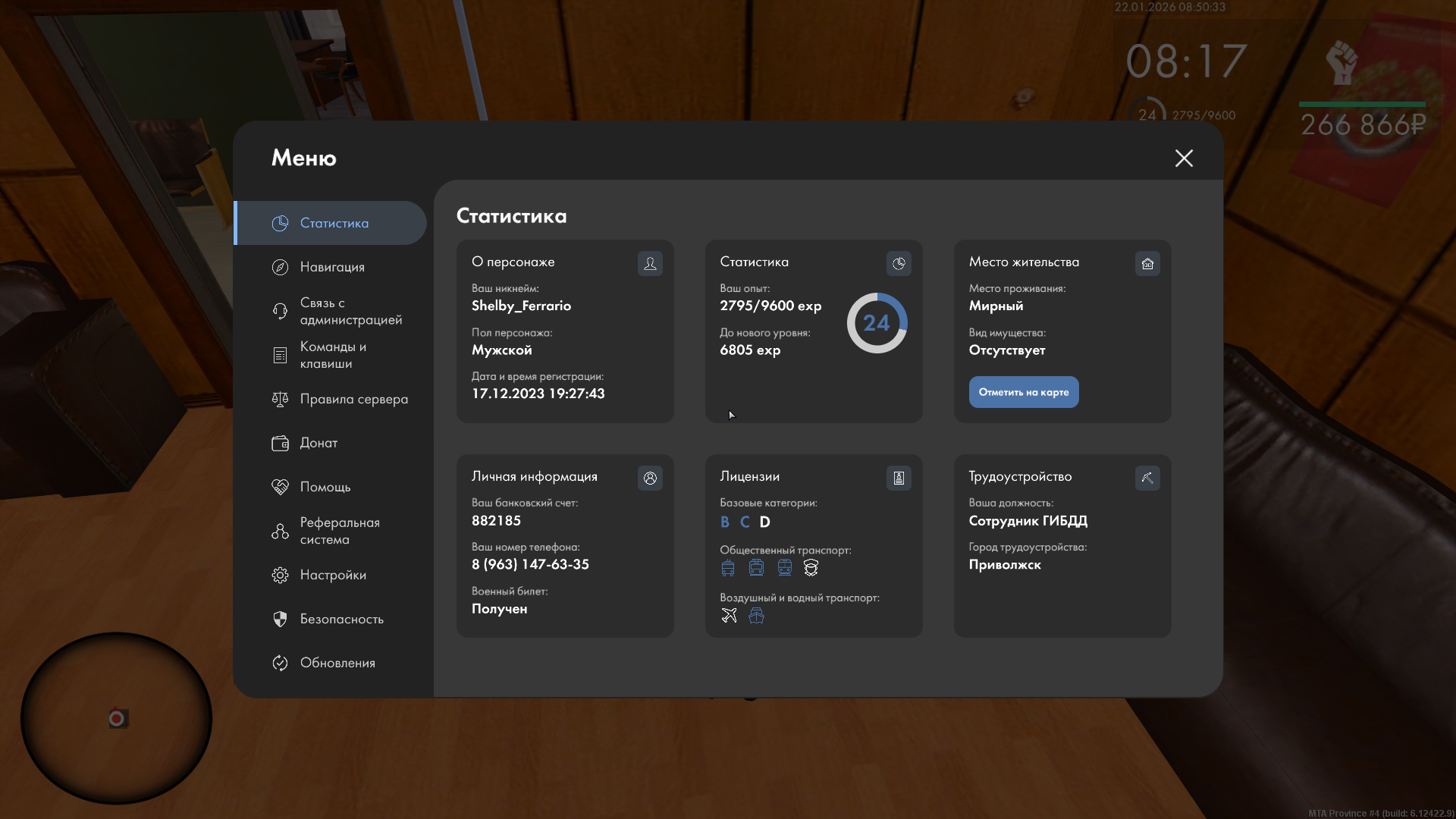
Task: Click the pie chart icon in Статистика card
Action: pos(899,263)
